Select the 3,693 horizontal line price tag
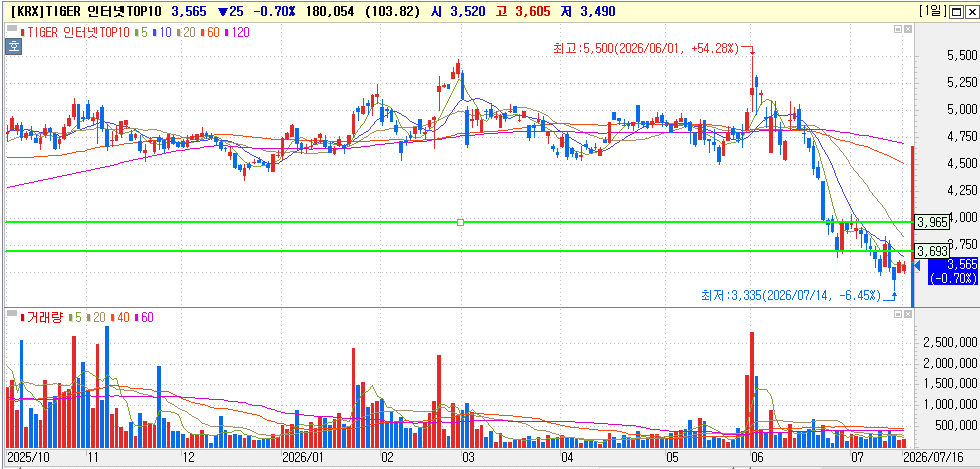This screenshot has height=469, width=980. [x=931, y=251]
